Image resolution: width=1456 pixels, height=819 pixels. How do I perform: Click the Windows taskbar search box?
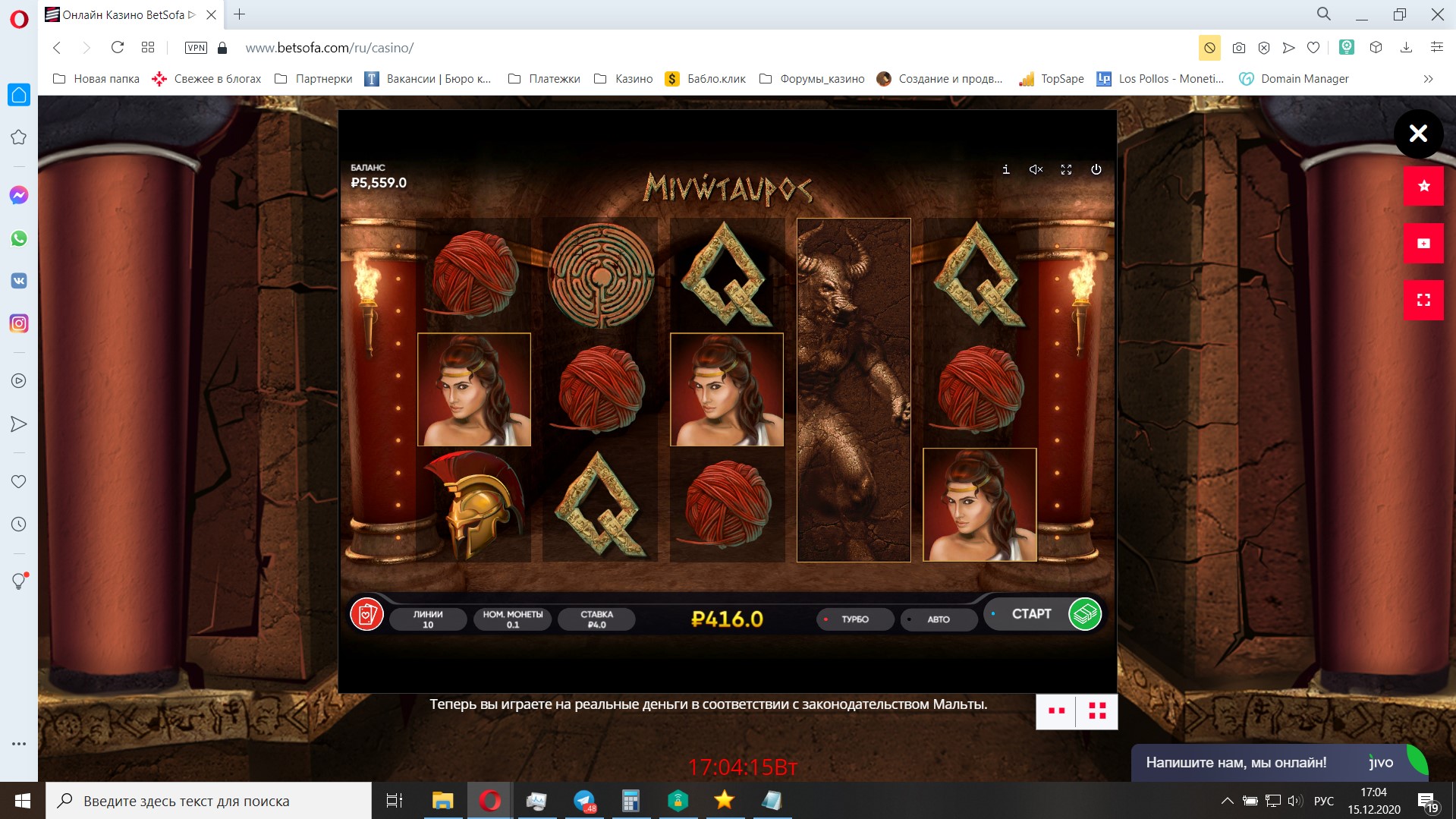209,801
